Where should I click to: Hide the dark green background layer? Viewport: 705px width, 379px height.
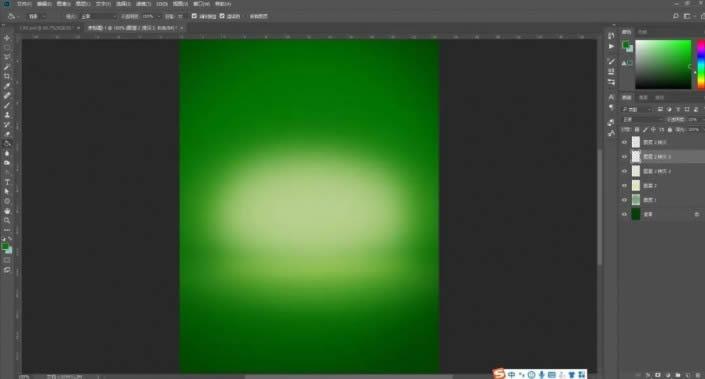[x=624, y=214]
